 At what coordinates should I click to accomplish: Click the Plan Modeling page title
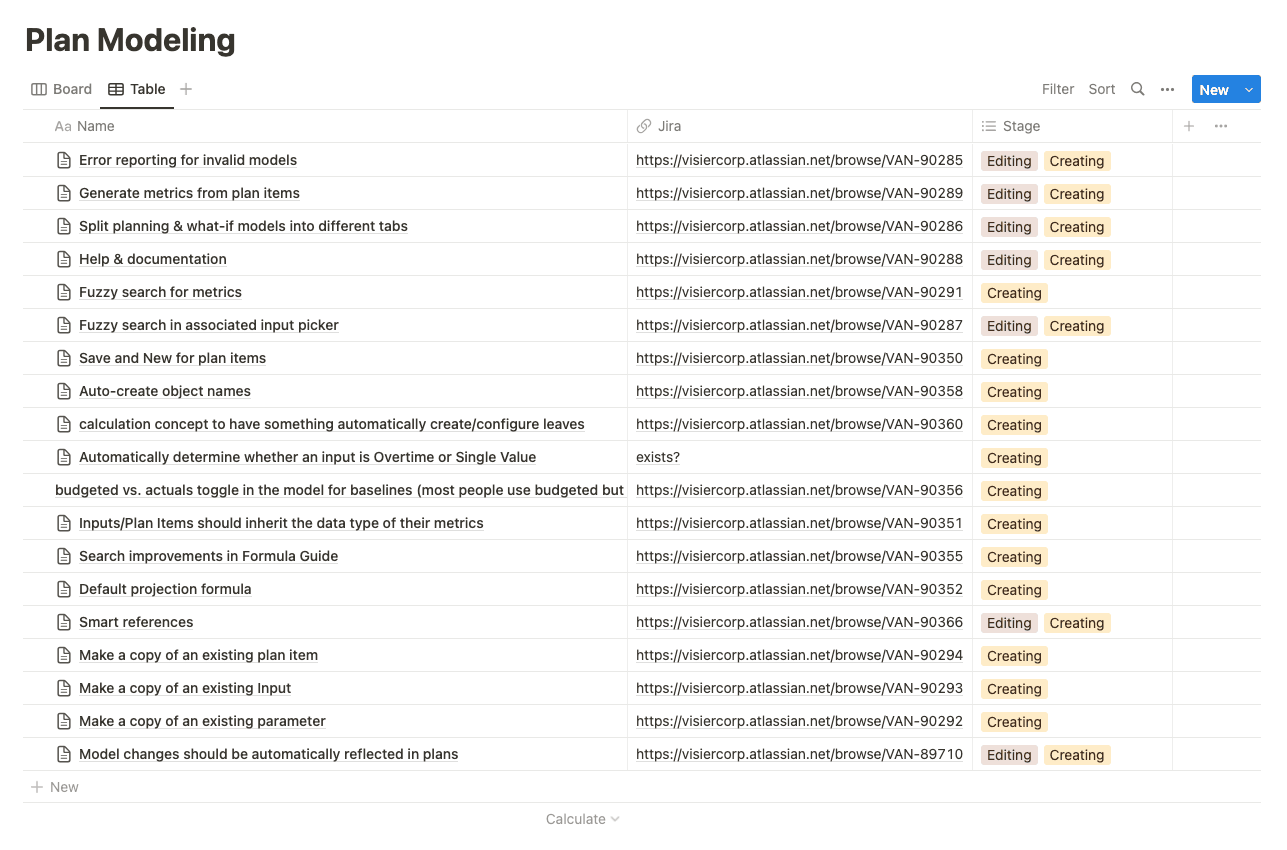pyautogui.click(x=130, y=40)
